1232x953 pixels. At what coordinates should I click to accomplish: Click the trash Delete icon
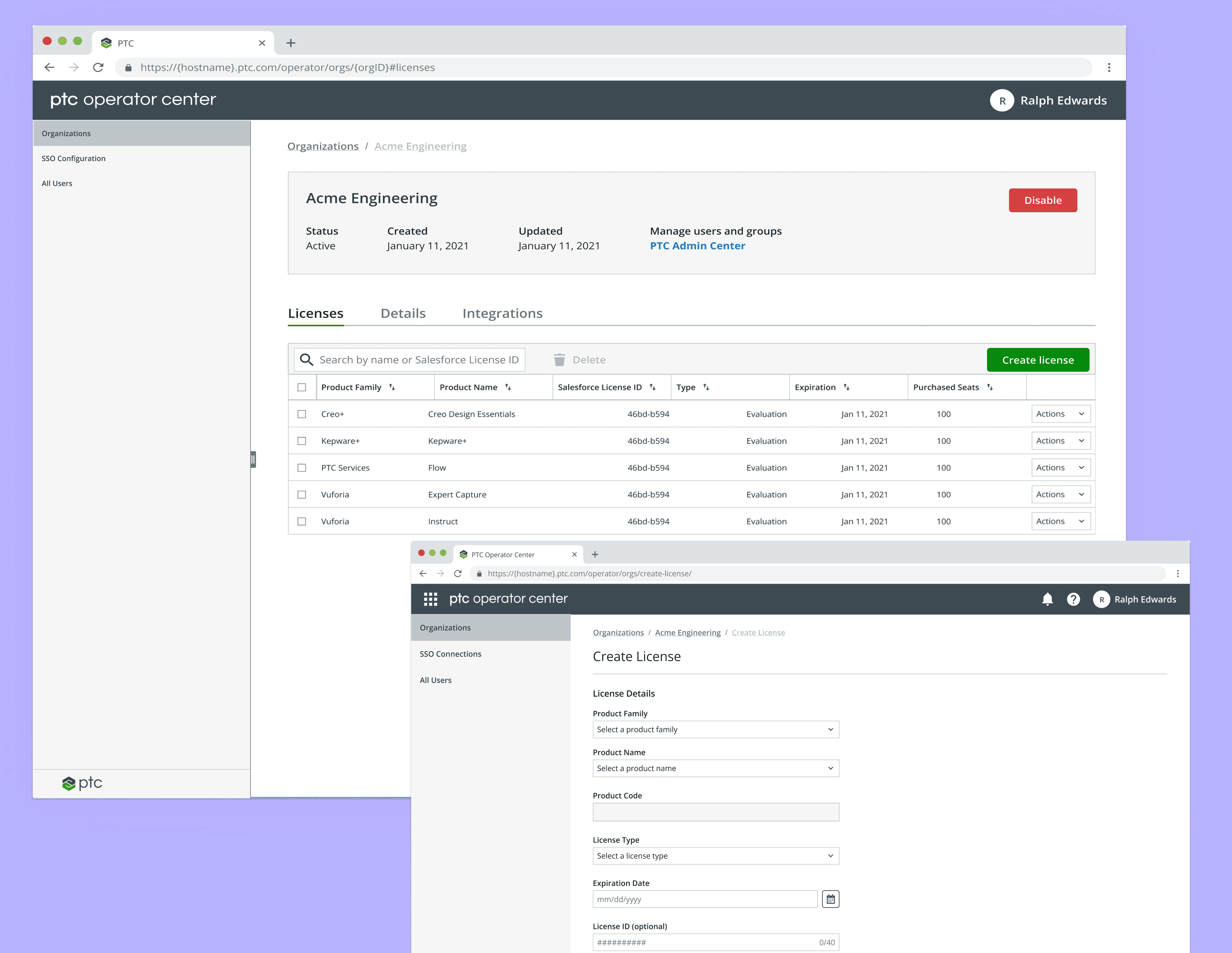[x=559, y=360]
